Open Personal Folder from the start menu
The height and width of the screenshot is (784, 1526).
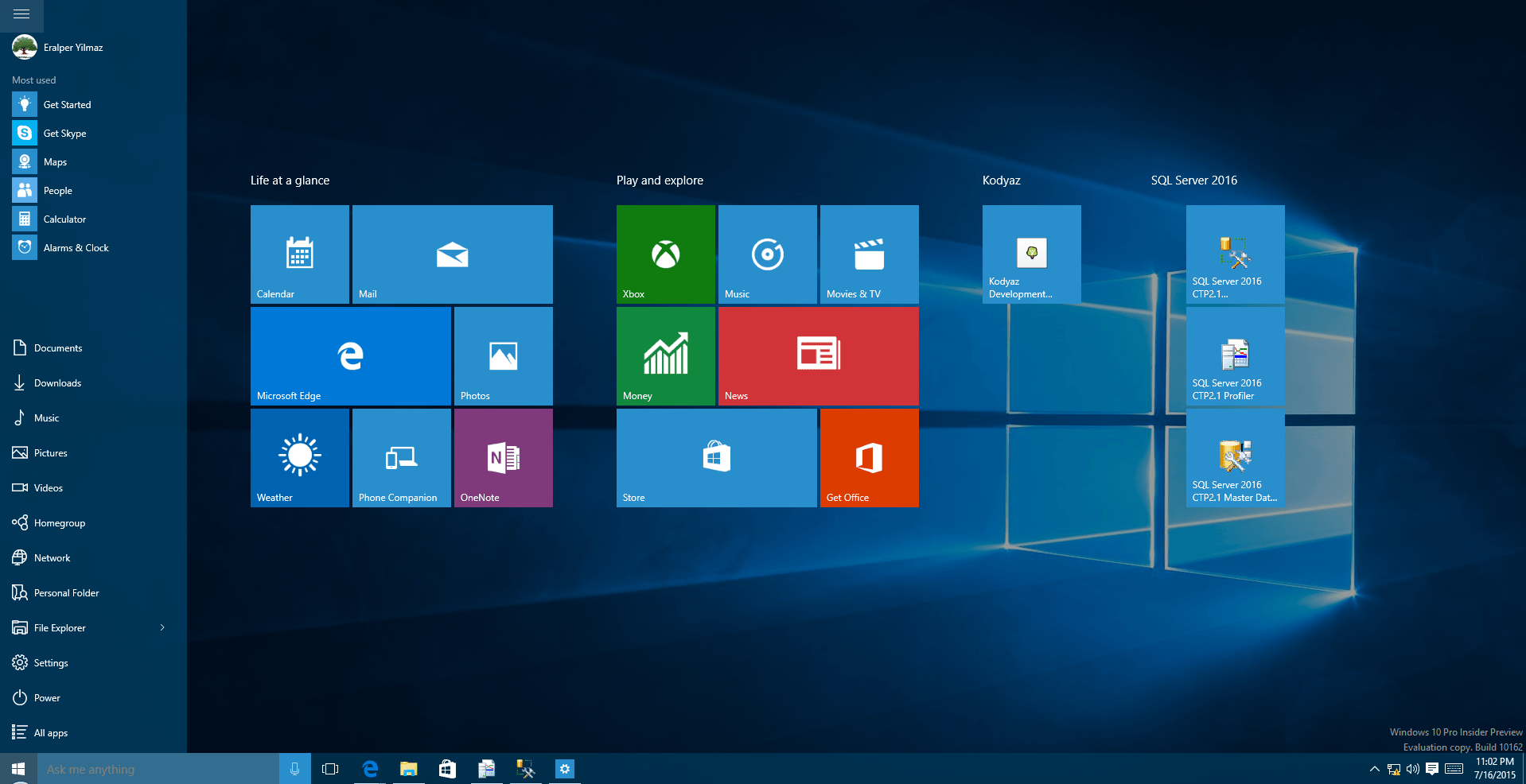[93, 592]
